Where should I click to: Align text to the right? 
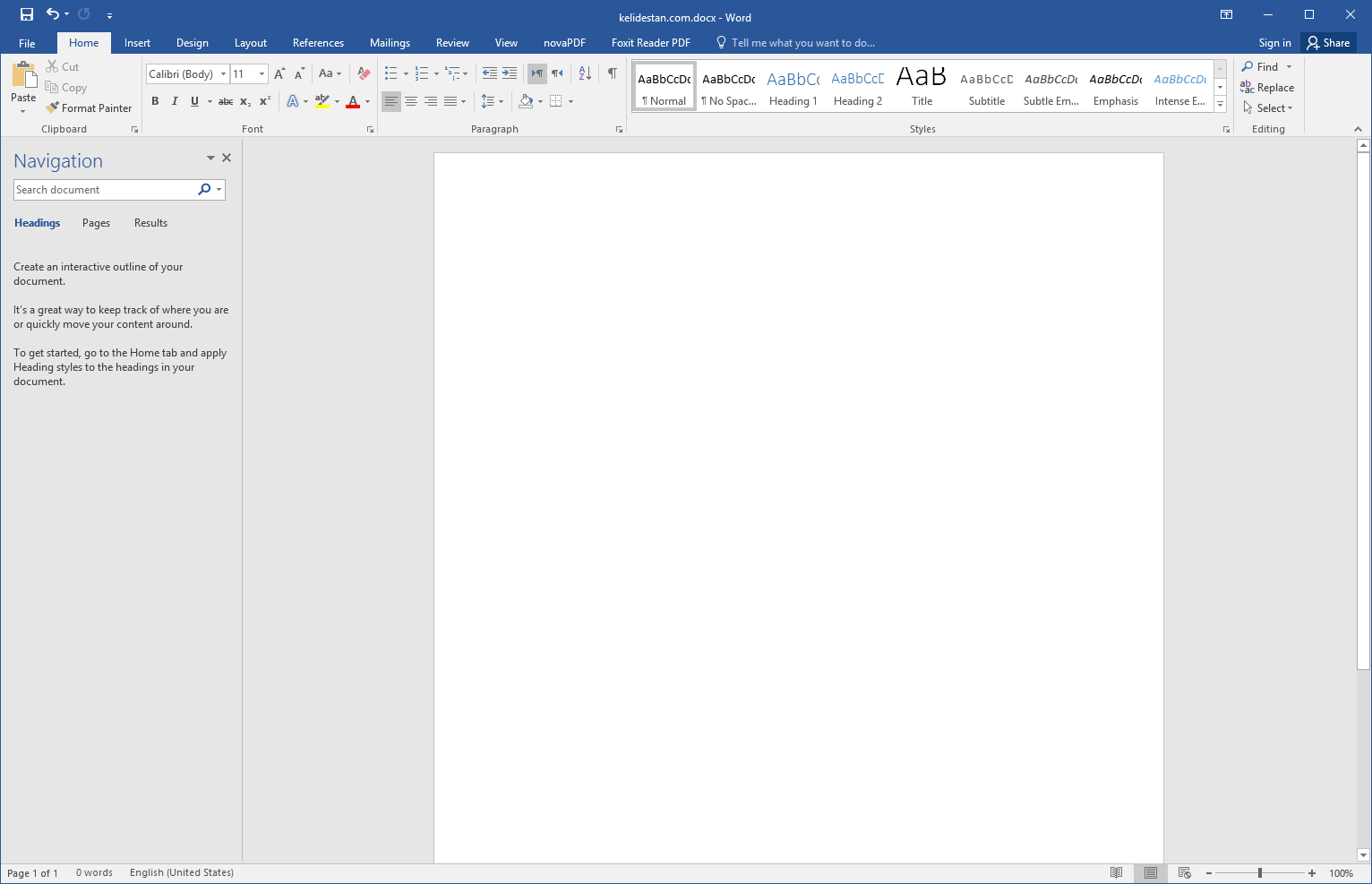click(431, 101)
